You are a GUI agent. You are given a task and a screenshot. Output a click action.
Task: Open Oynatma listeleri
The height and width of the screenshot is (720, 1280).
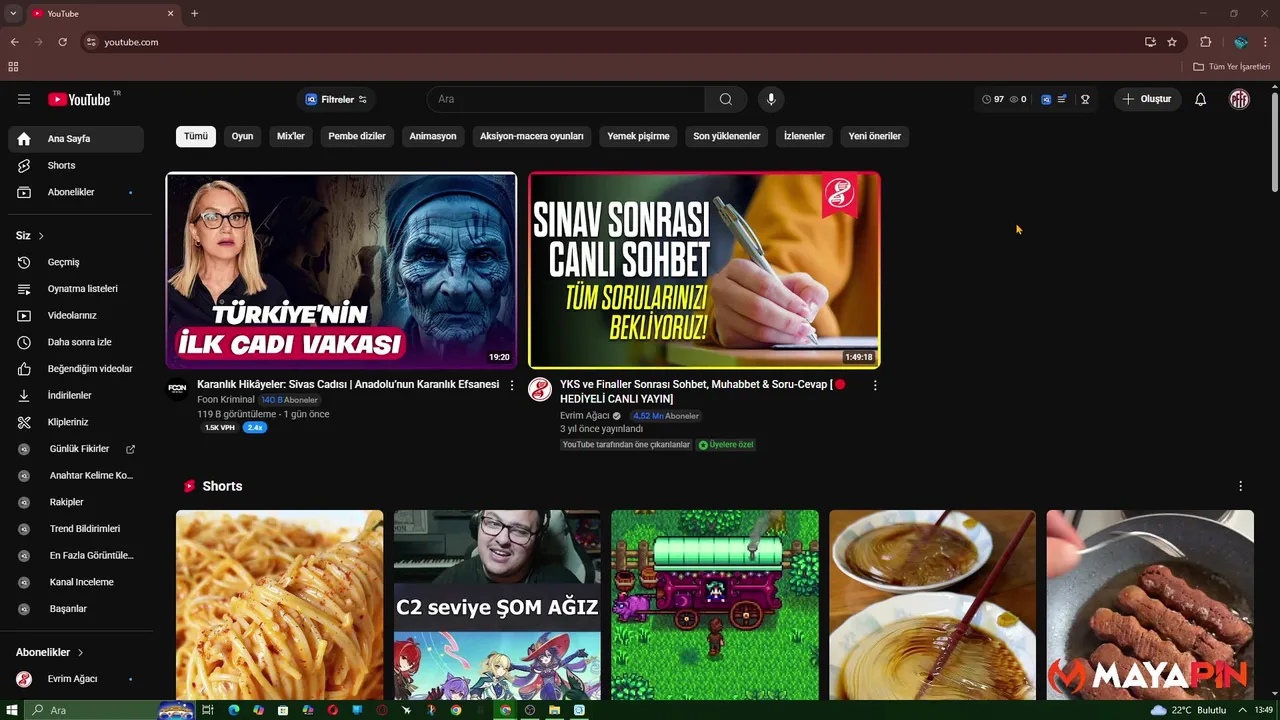[x=76, y=289]
